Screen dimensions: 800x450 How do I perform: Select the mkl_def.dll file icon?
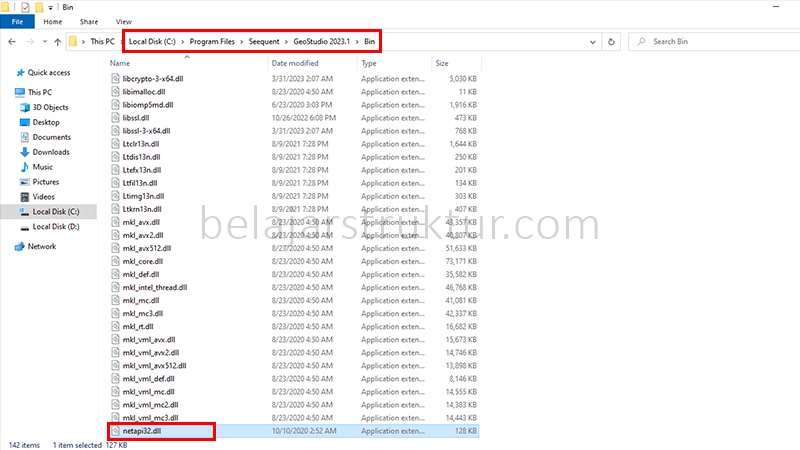[115, 274]
